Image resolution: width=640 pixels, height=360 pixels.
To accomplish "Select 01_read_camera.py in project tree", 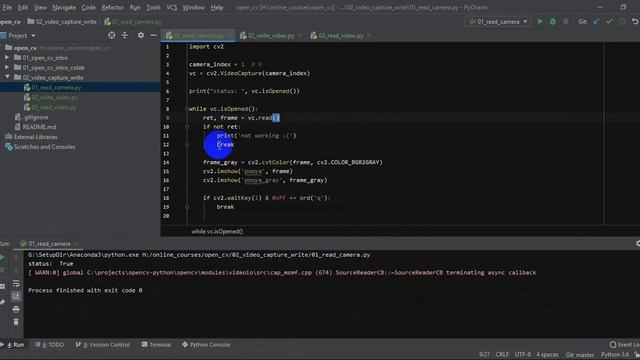I will pos(56,87).
